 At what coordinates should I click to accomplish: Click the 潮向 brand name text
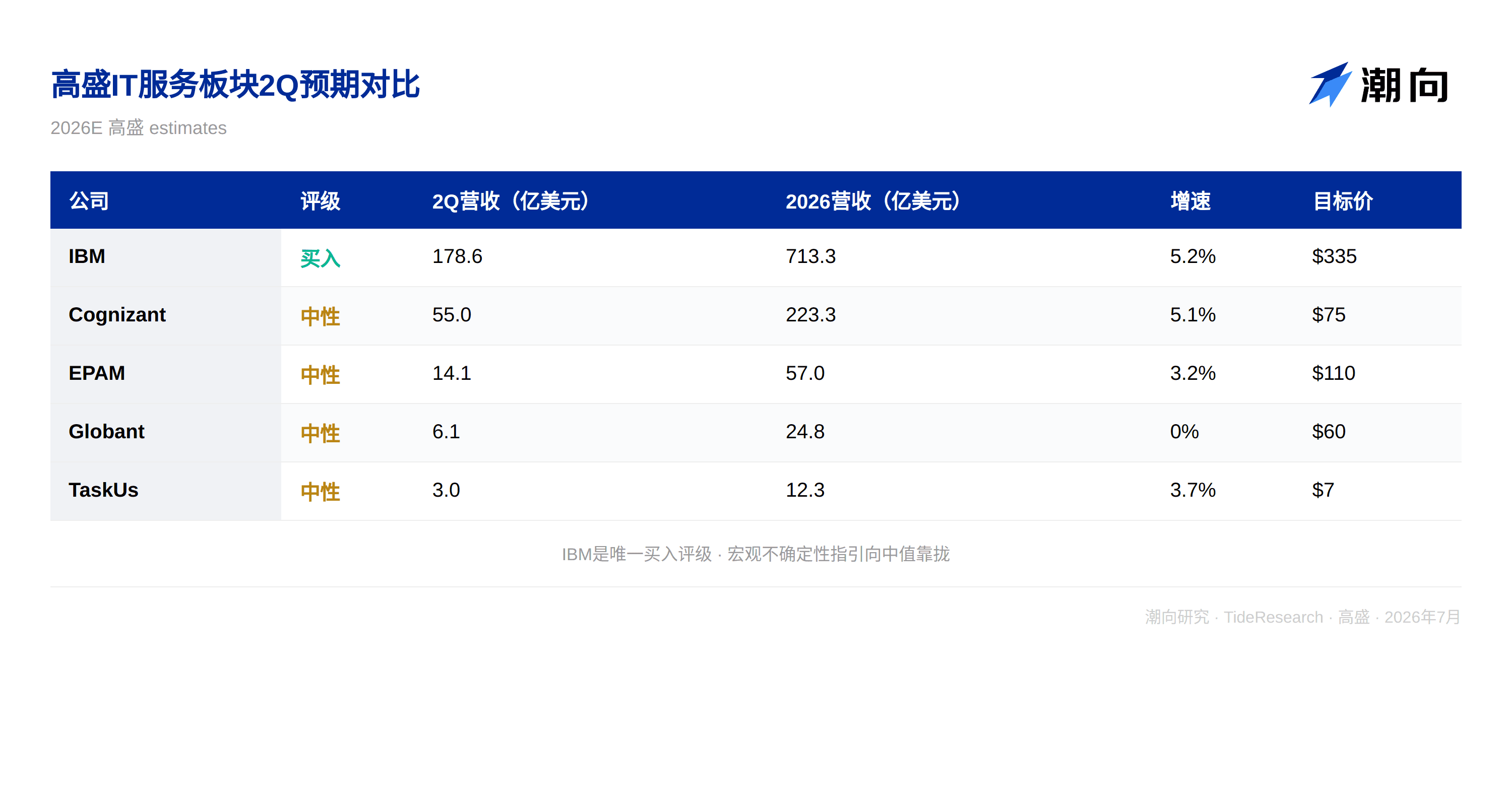pyautogui.click(x=1405, y=85)
